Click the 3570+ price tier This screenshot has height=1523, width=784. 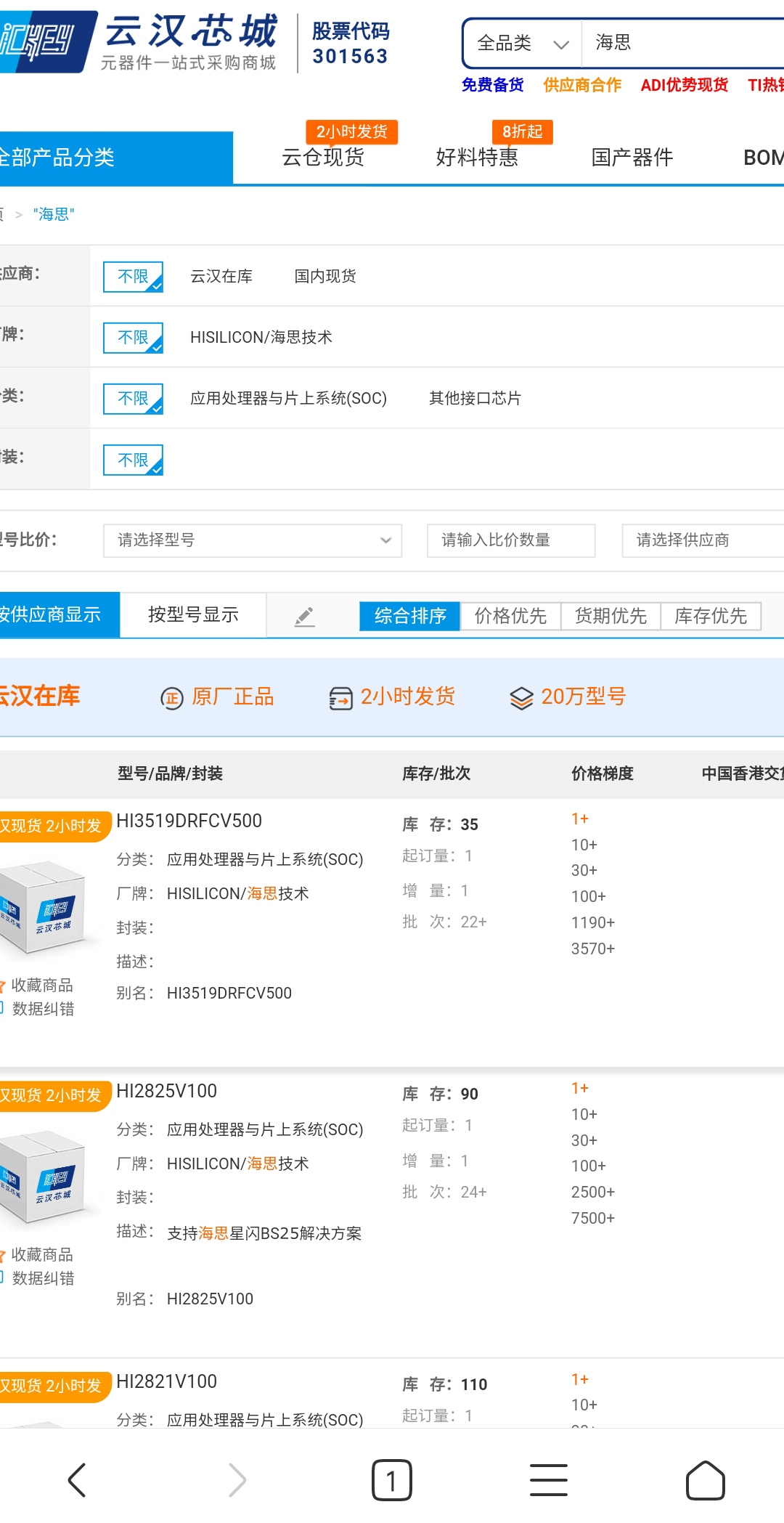[593, 949]
